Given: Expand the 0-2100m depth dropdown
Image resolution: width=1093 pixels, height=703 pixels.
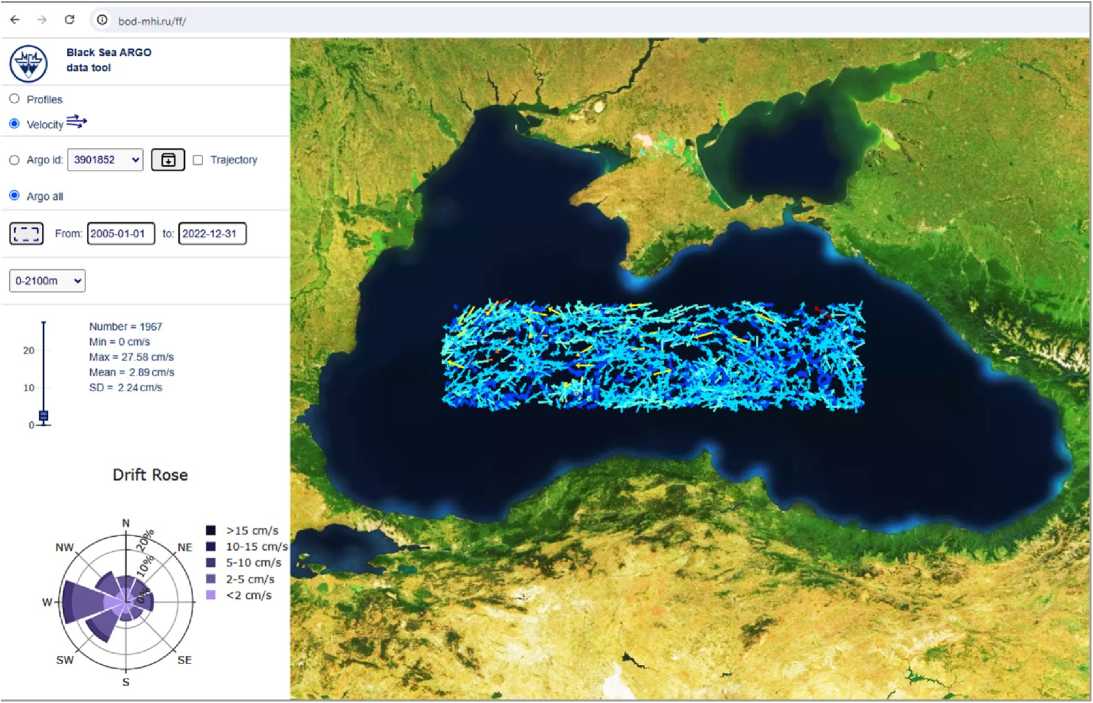Looking at the screenshot, I should (47, 281).
